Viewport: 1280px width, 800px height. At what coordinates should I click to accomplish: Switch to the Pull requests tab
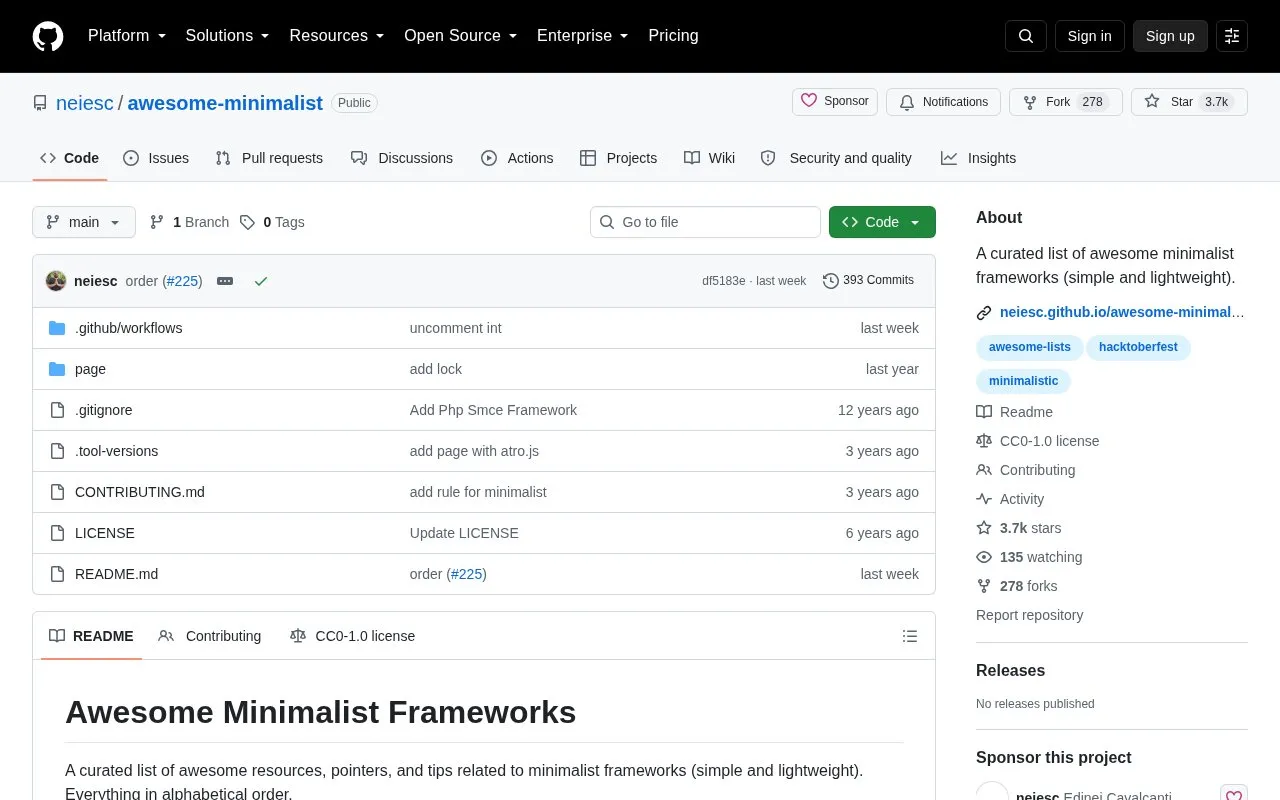point(269,158)
